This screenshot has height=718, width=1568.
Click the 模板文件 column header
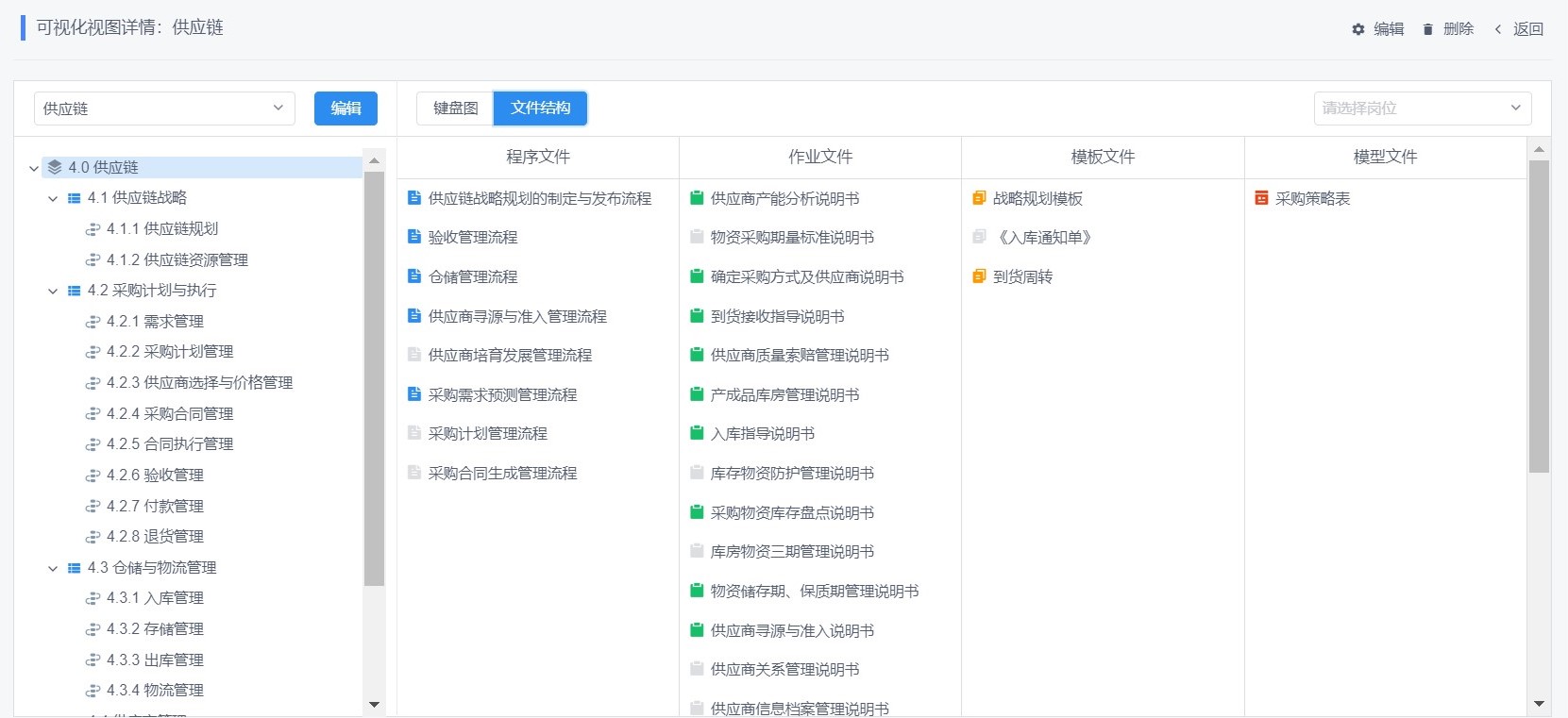(x=1103, y=157)
